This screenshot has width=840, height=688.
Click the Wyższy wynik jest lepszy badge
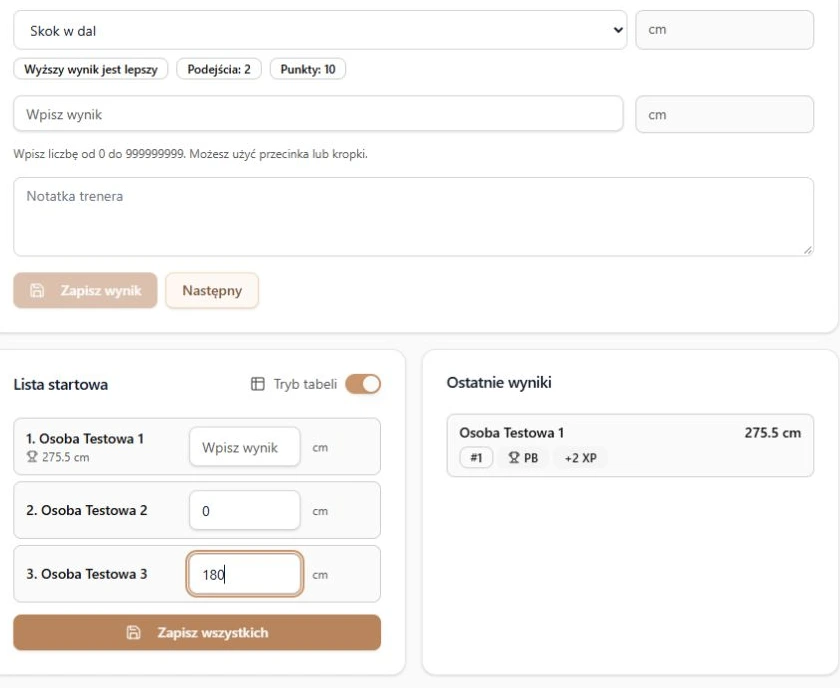(x=91, y=69)
